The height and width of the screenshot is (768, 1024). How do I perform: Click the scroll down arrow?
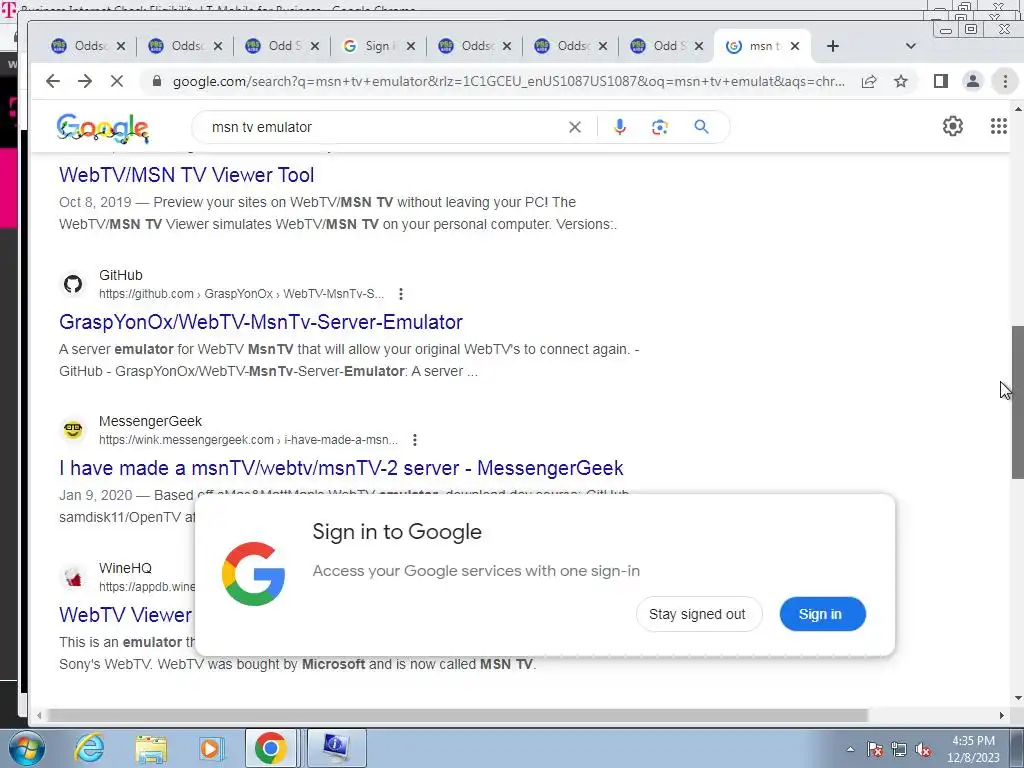tap(1017, 698)
